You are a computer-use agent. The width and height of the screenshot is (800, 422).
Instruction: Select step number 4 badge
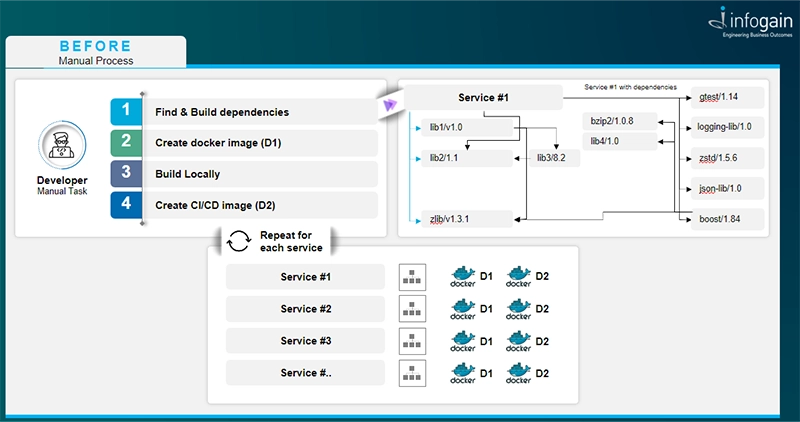[x=126, y=205]
